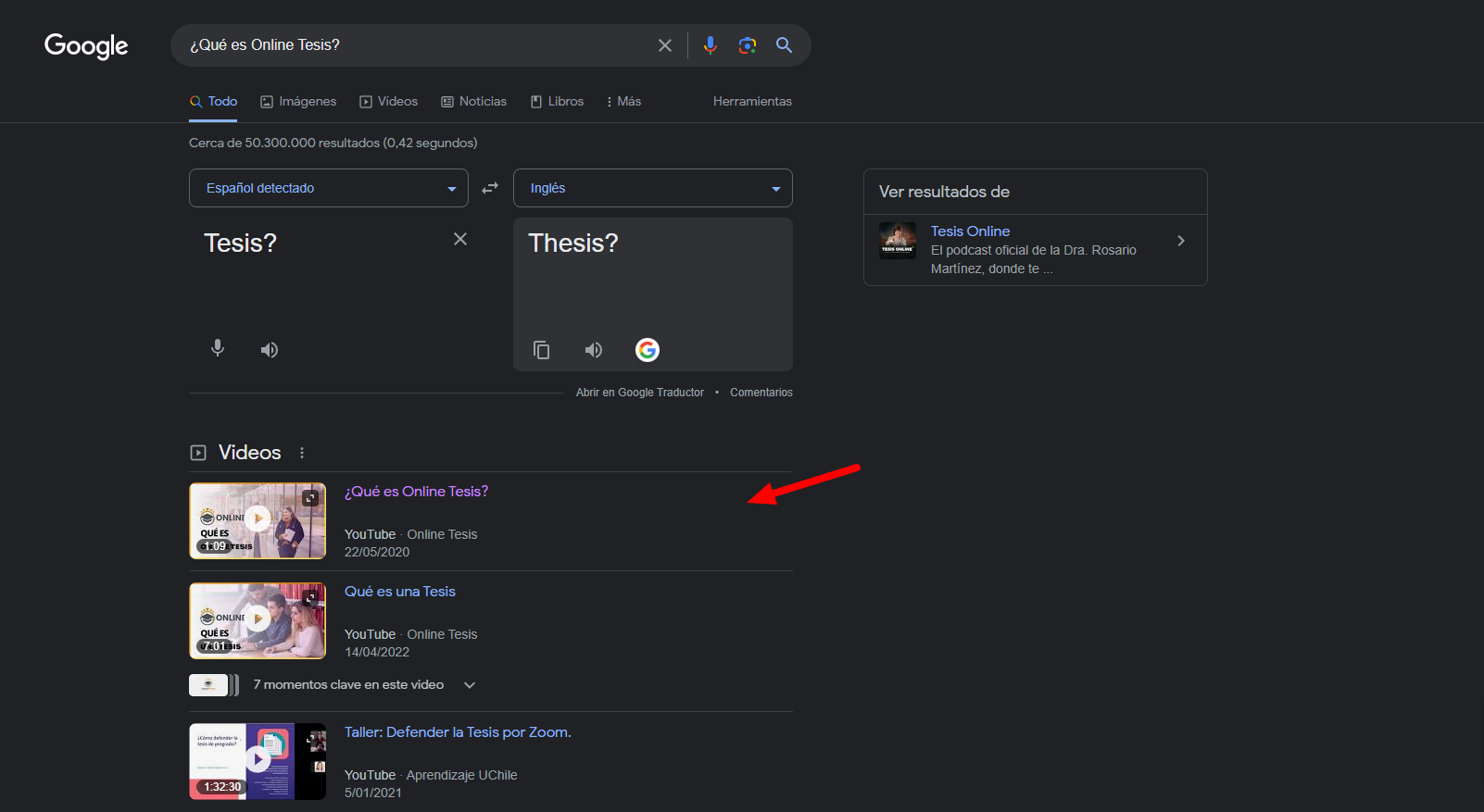
Task: Listen to the translation 'Thesis?'
Action: point(594,350)
